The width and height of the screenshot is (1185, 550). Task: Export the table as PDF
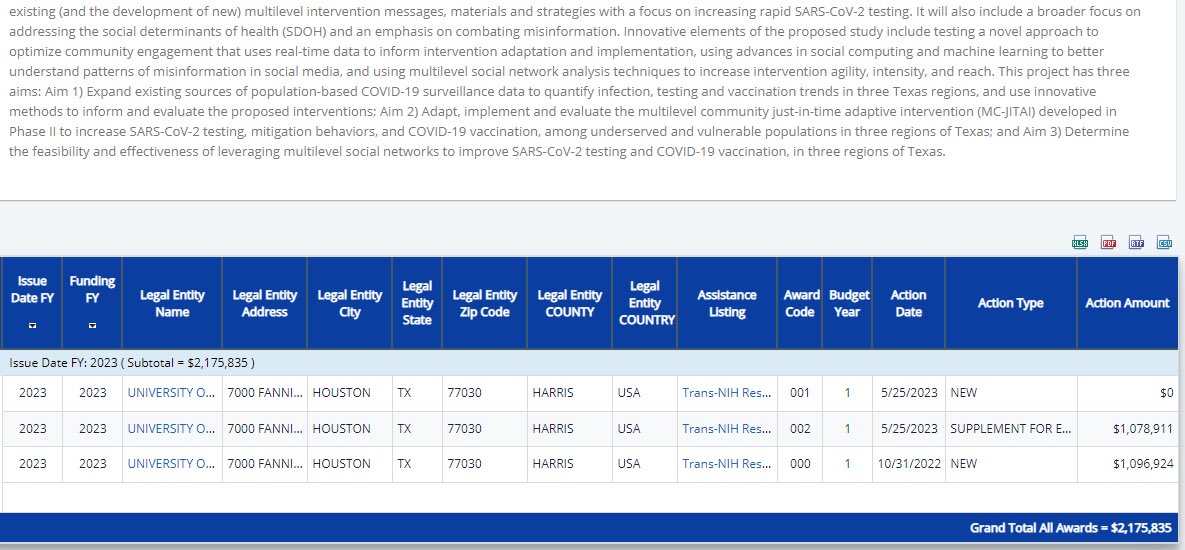click(x=1108, y=243)
